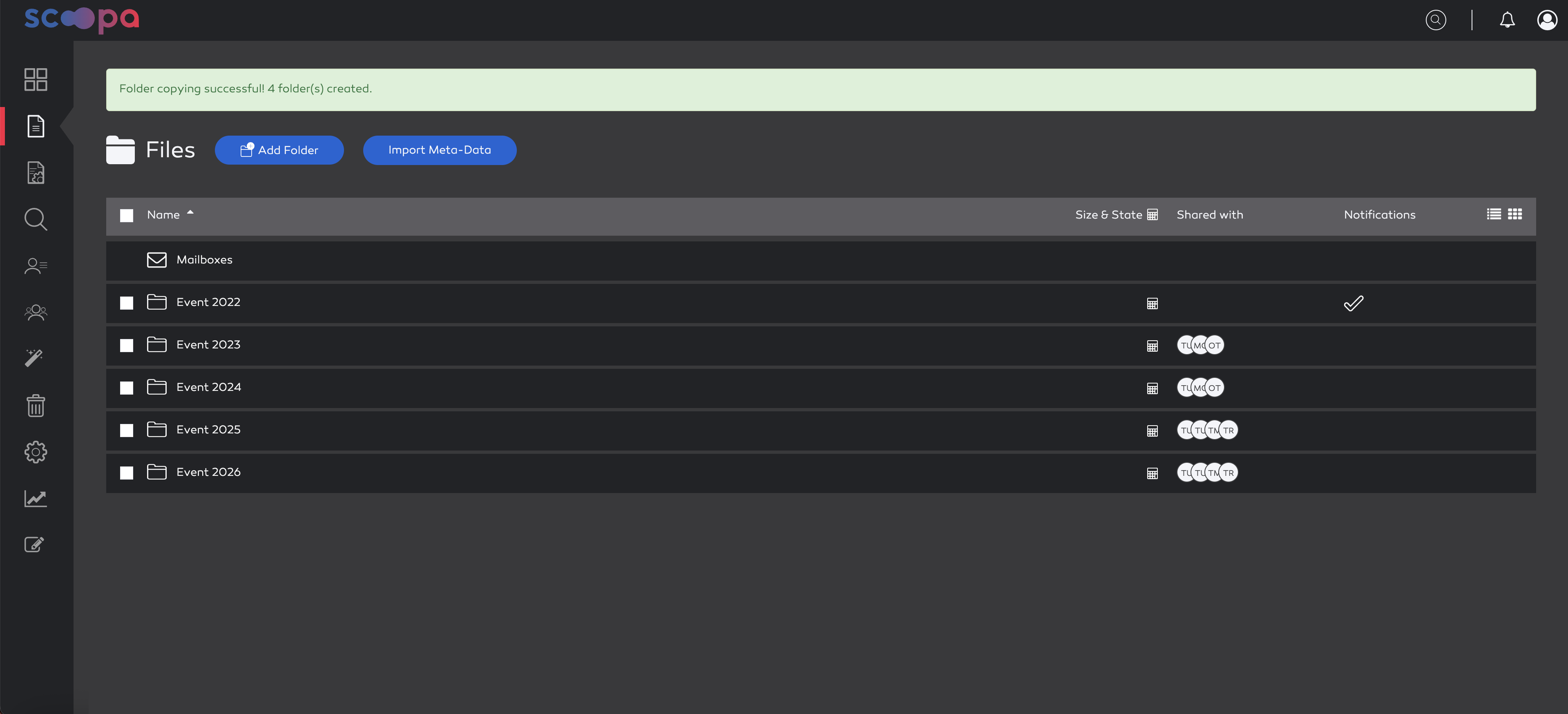
Task: Click the Event 2022 size calculator icon
Action: click(1152, 304)
